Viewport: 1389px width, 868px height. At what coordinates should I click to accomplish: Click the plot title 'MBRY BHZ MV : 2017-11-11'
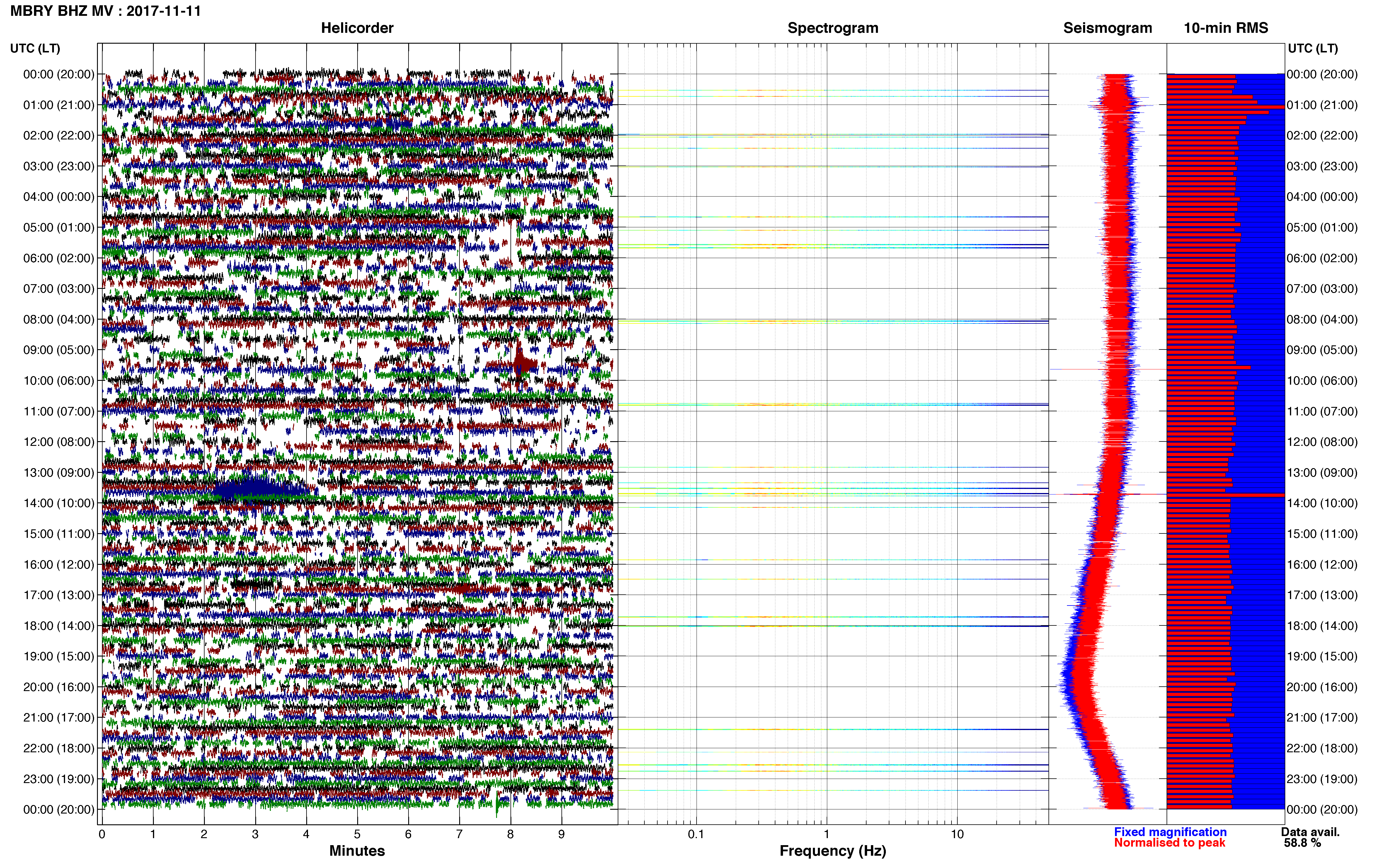106,11
